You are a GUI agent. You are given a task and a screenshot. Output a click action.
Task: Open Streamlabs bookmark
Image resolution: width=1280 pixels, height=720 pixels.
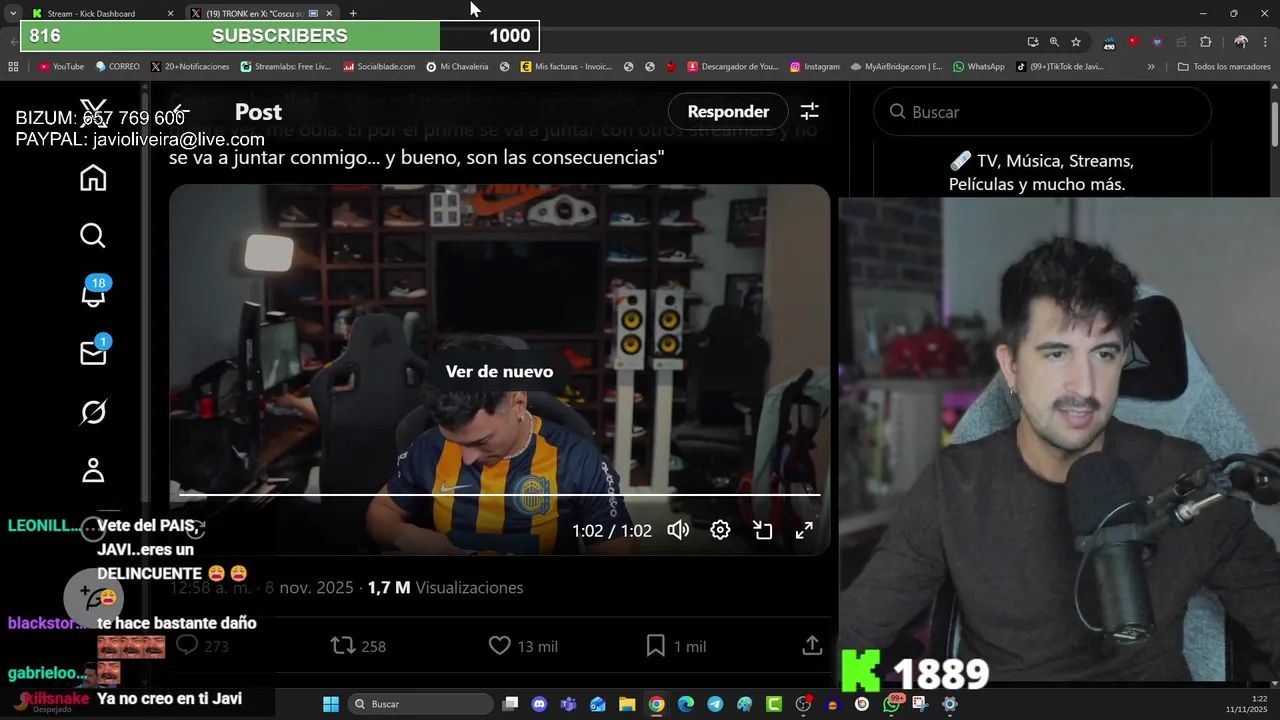click(x=286, y=67)
